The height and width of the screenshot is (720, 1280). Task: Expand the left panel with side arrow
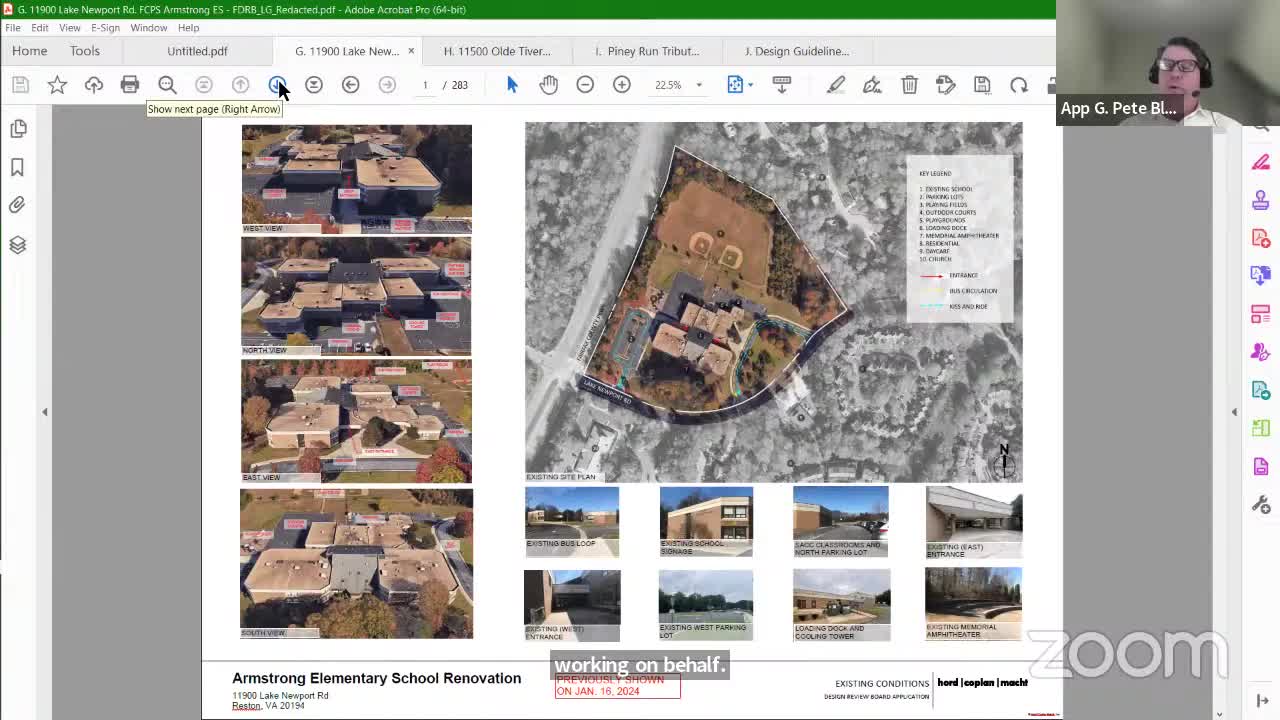click(45, 411)
